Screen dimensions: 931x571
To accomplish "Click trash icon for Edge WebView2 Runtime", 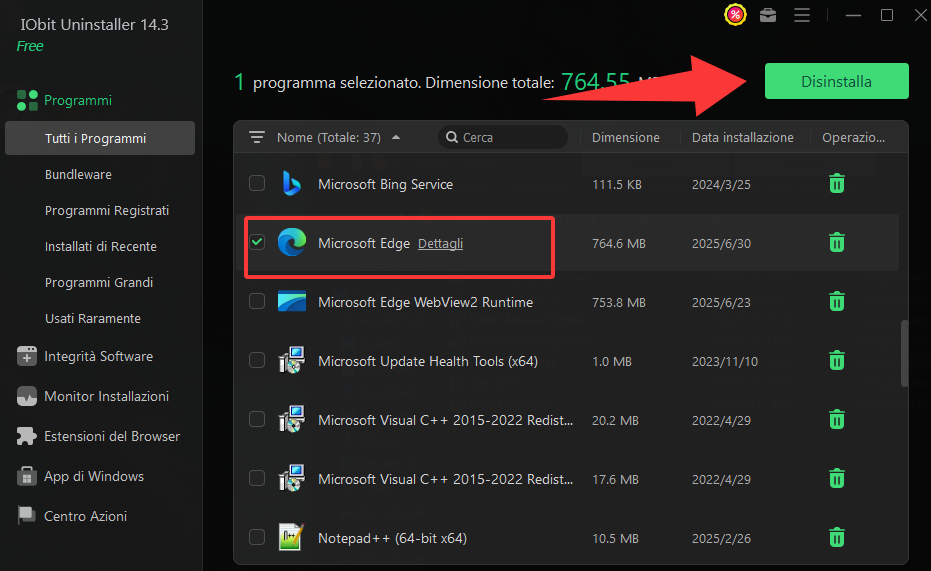I will click(837, 302).
